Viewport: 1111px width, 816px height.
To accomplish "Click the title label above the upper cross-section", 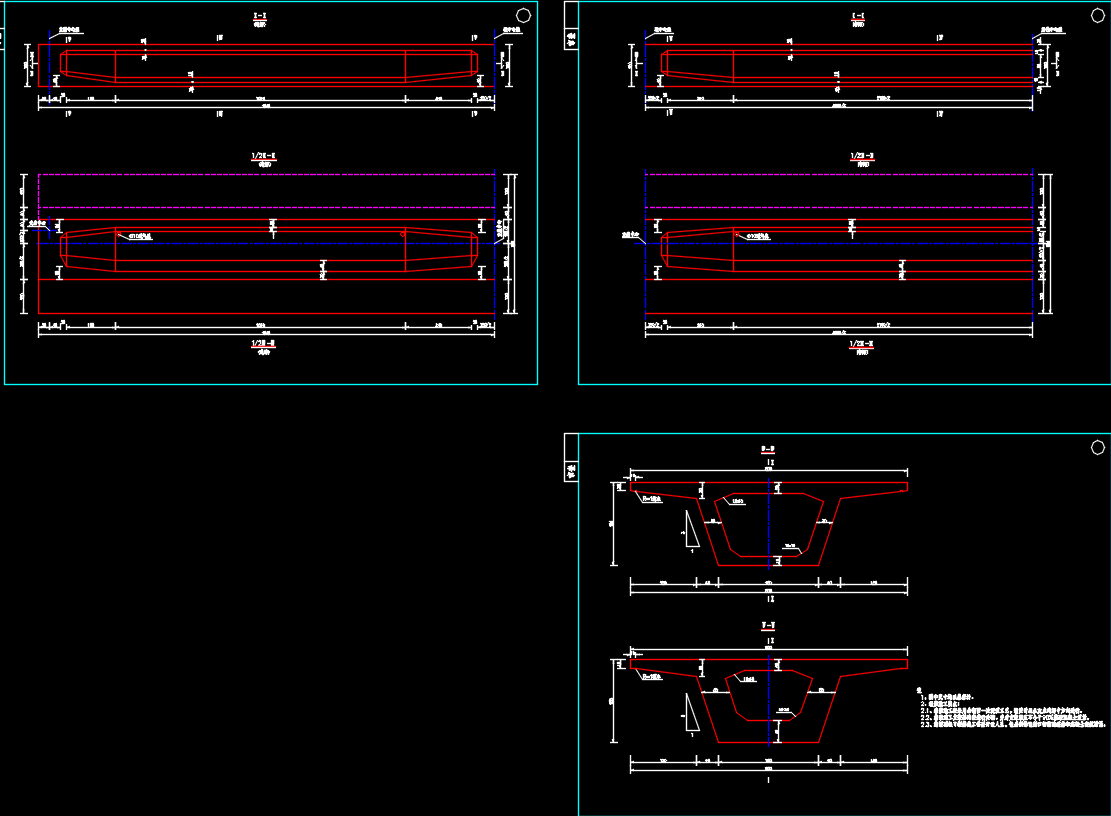I will coord(768,449).
